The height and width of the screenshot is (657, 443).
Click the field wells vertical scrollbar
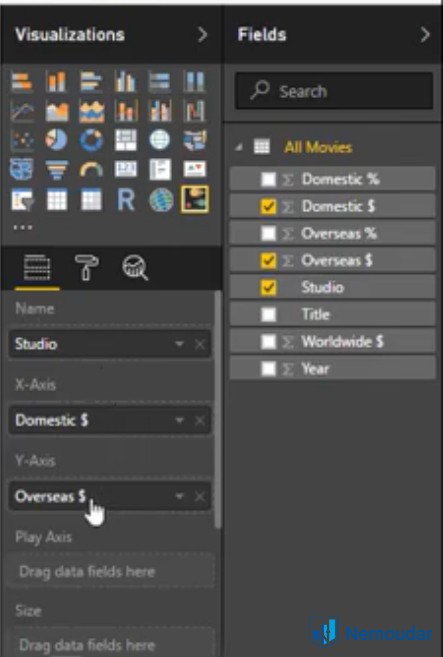218,409
